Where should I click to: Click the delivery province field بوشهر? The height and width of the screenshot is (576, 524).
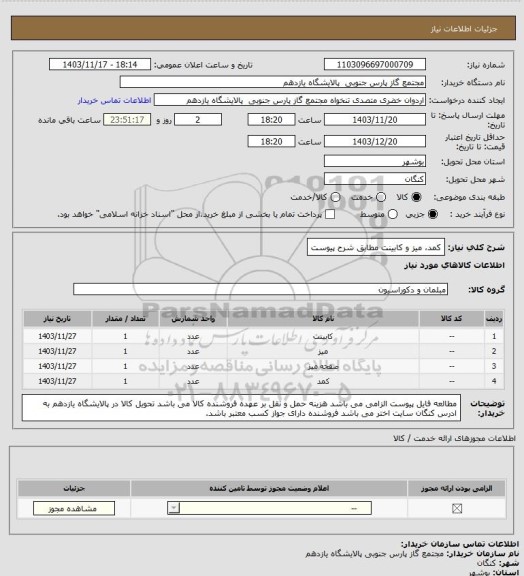click(375, 161)
